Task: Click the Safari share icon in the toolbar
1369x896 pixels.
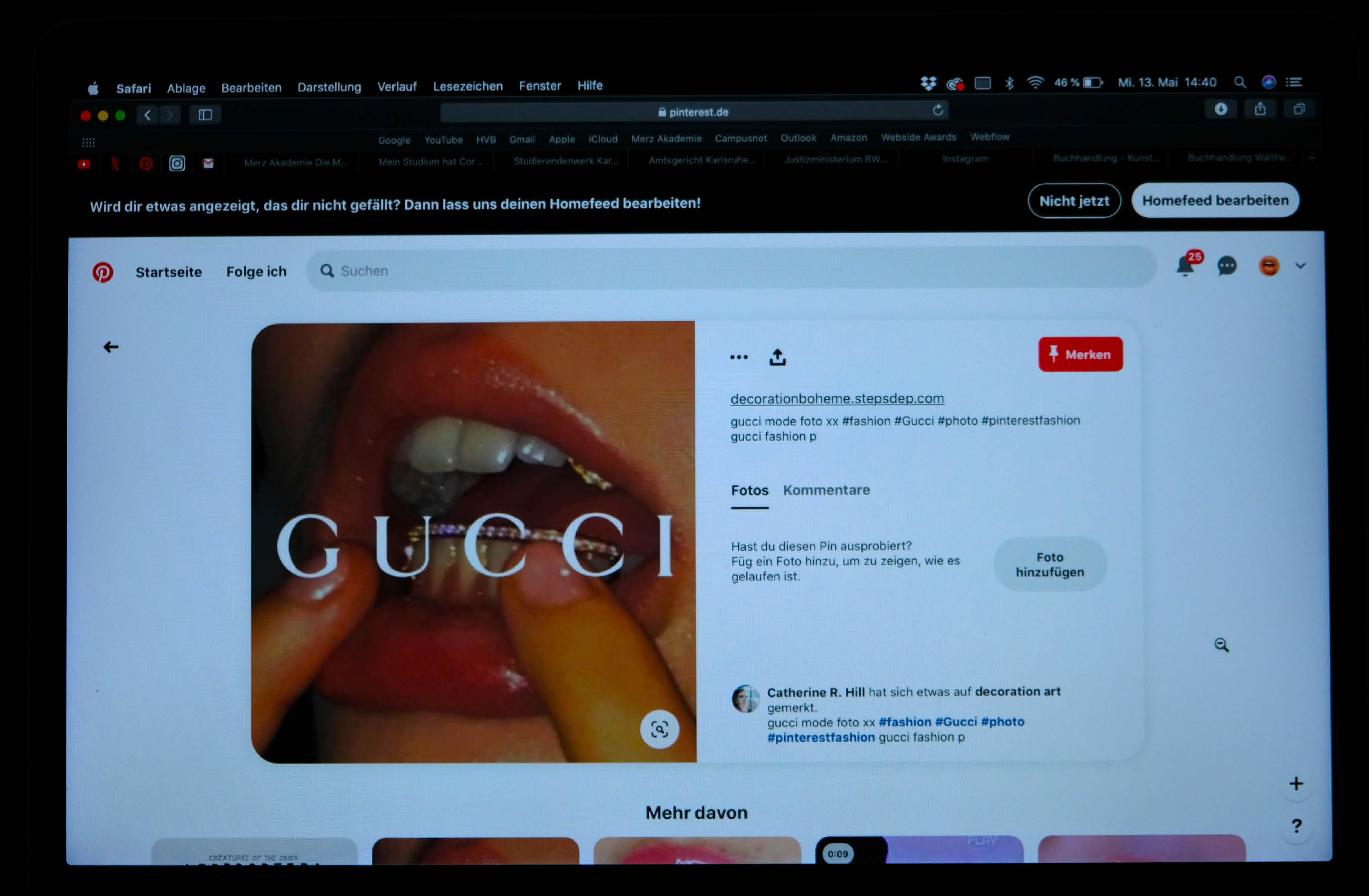Action: [x=1259, y=109]
